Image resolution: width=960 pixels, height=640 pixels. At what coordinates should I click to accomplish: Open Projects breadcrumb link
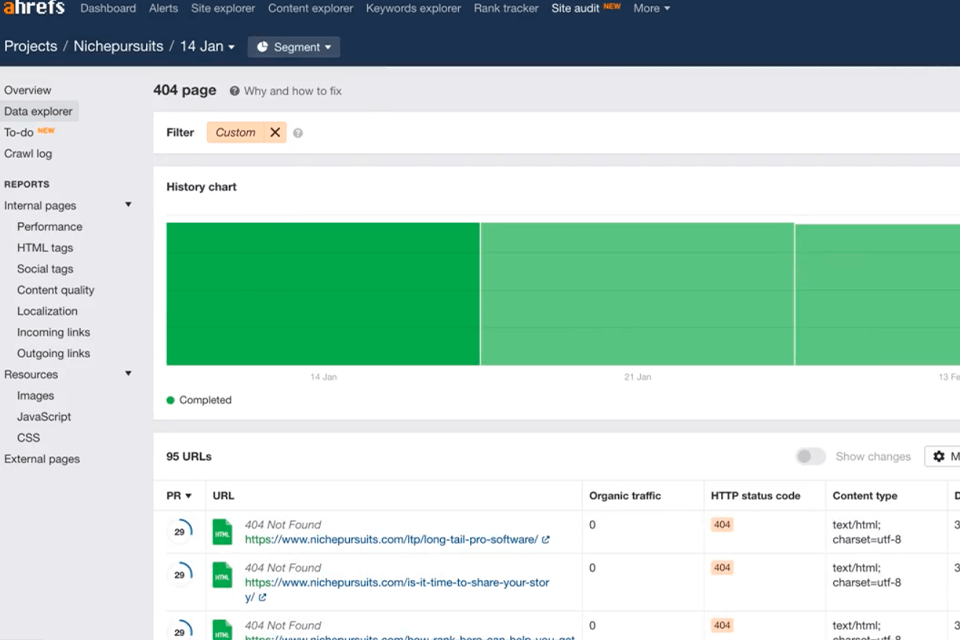pos(31,47)
